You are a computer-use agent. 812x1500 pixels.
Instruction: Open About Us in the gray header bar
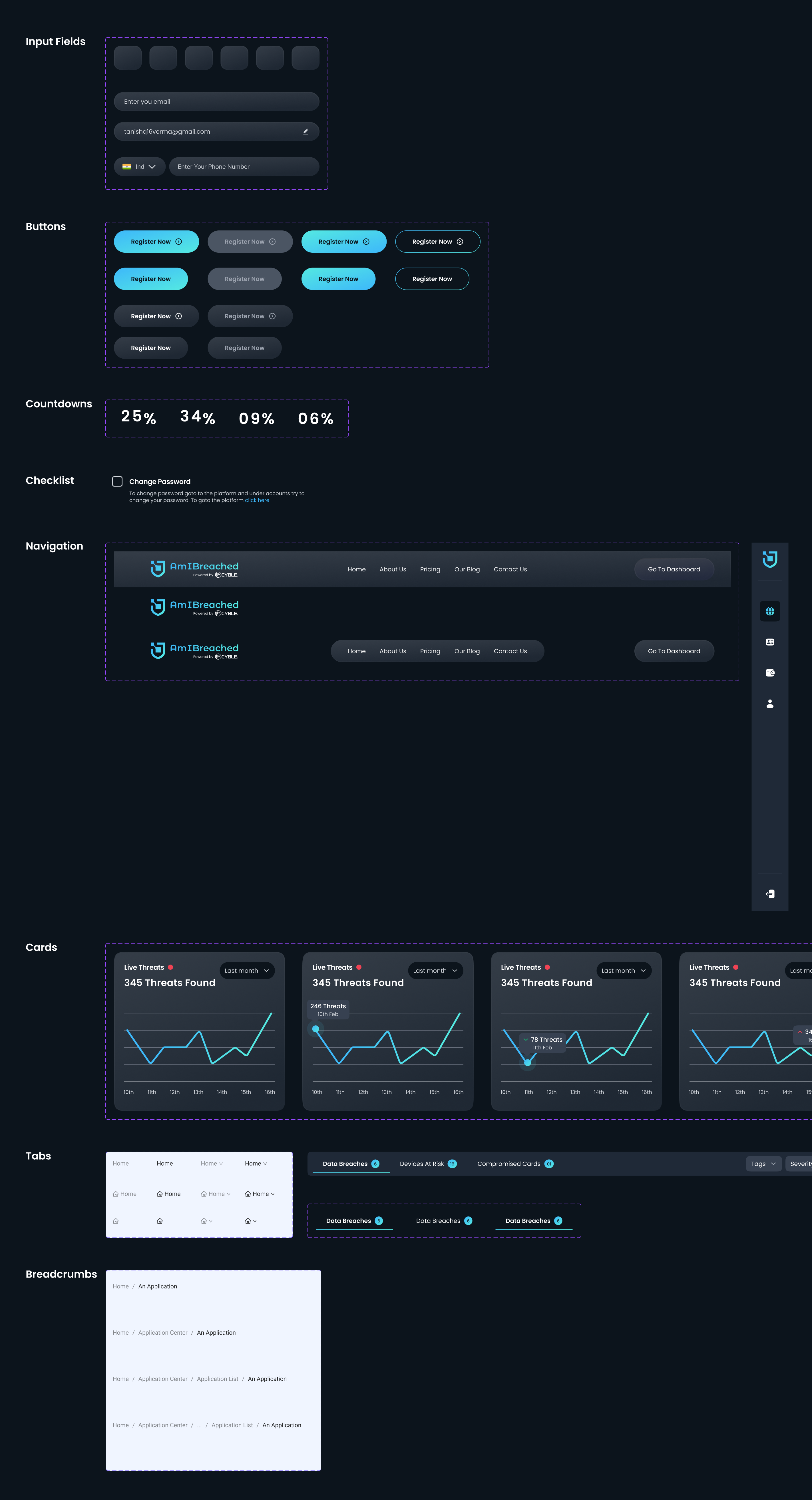(x=393, y=569)
